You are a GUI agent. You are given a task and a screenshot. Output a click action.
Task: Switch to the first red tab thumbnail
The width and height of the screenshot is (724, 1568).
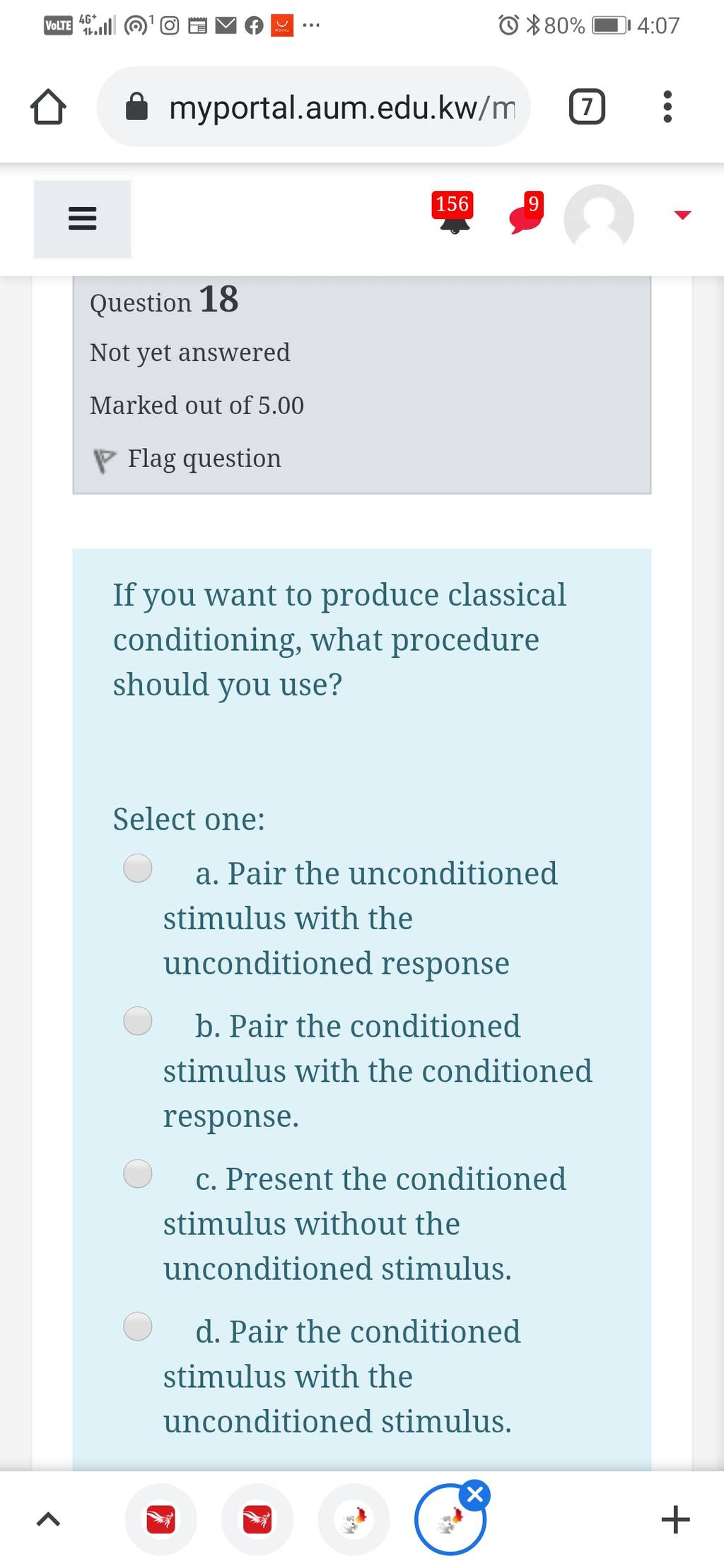(x=160, y=1519)
